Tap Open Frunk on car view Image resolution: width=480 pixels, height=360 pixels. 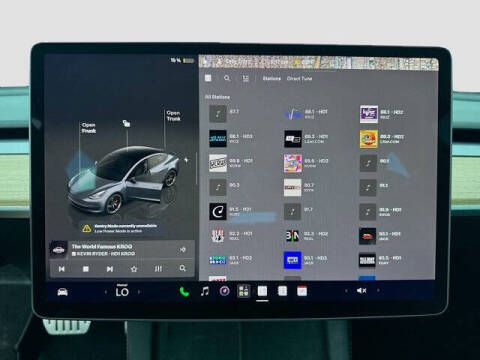[x=89, y=128]
